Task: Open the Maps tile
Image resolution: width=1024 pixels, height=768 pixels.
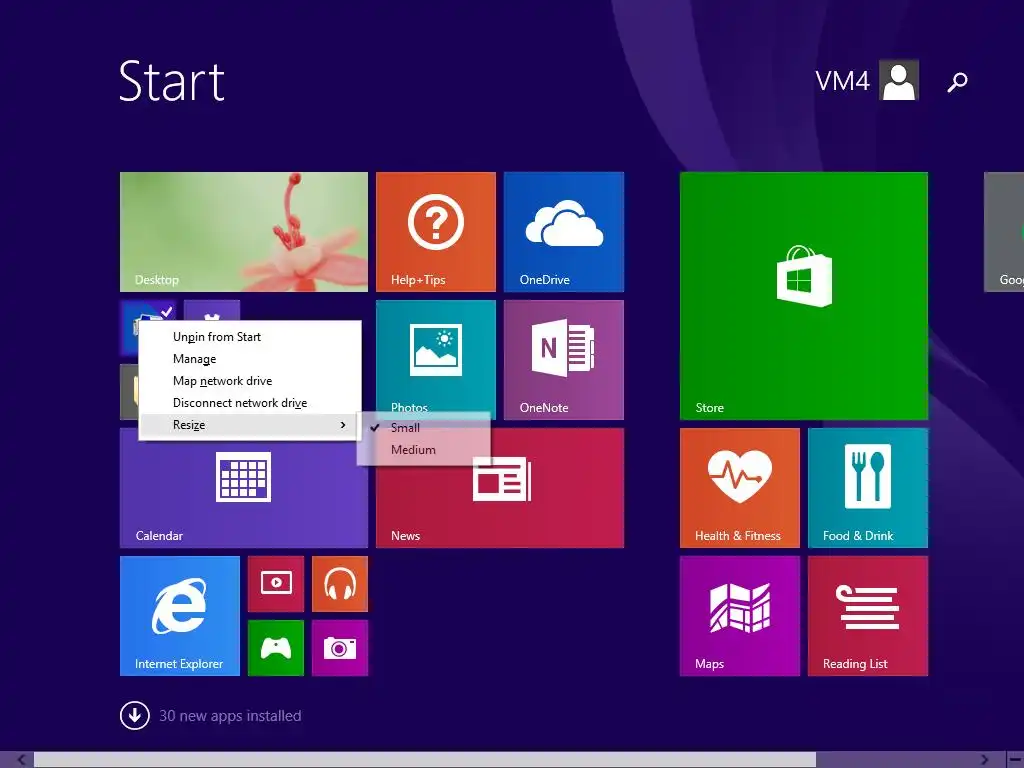Action: (x=739, y=616)
